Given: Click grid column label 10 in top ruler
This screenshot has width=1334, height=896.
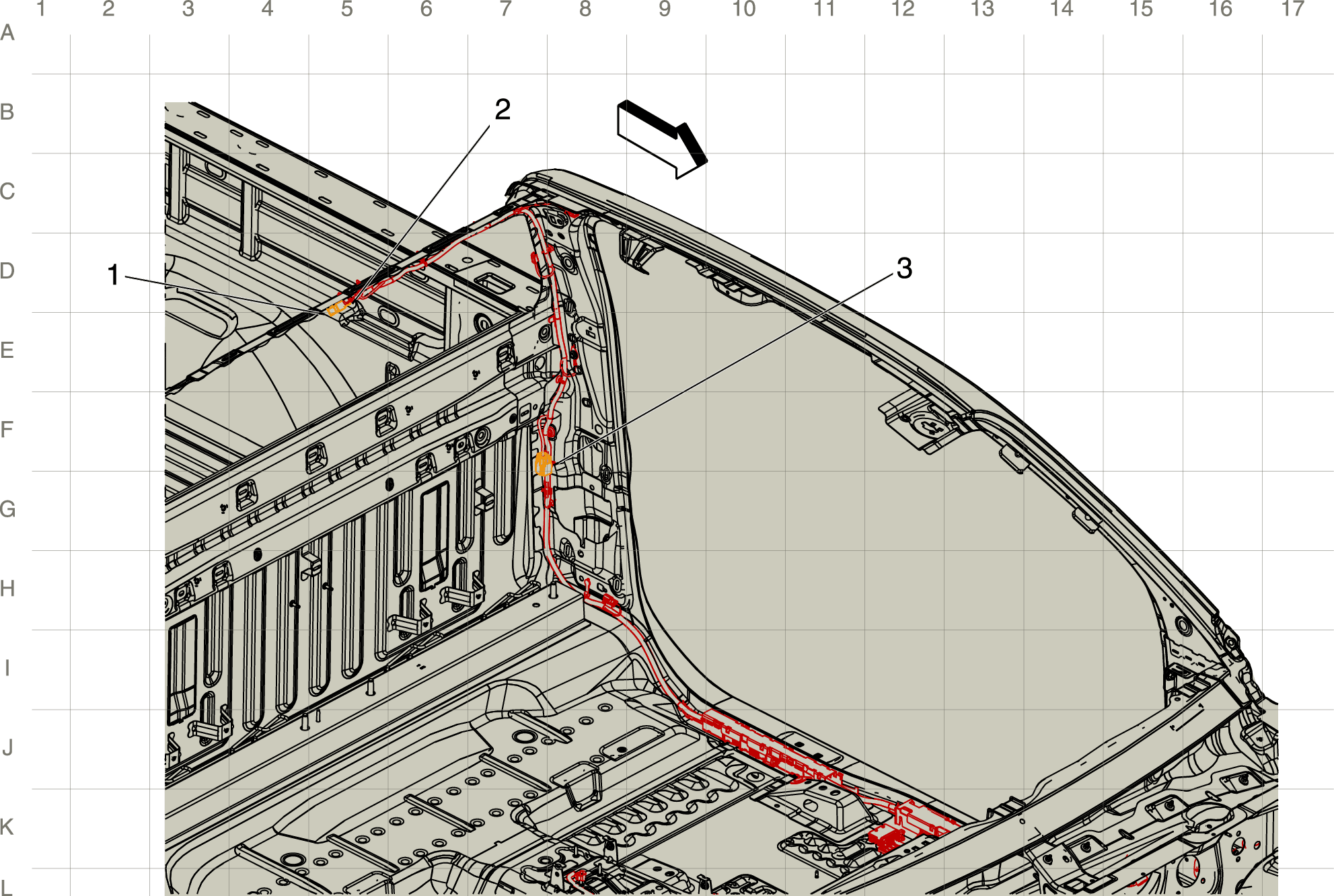Looking at the screenshot, I should click(744, 9).
